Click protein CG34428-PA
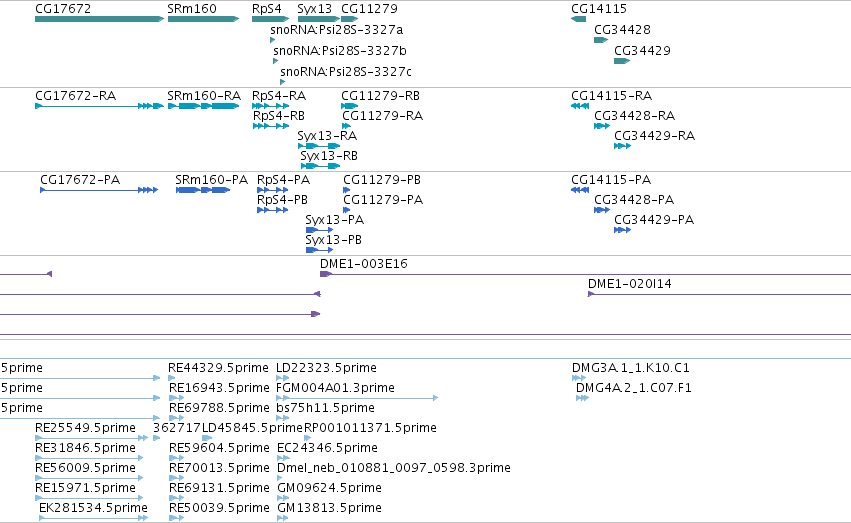 tap(634, 200)
